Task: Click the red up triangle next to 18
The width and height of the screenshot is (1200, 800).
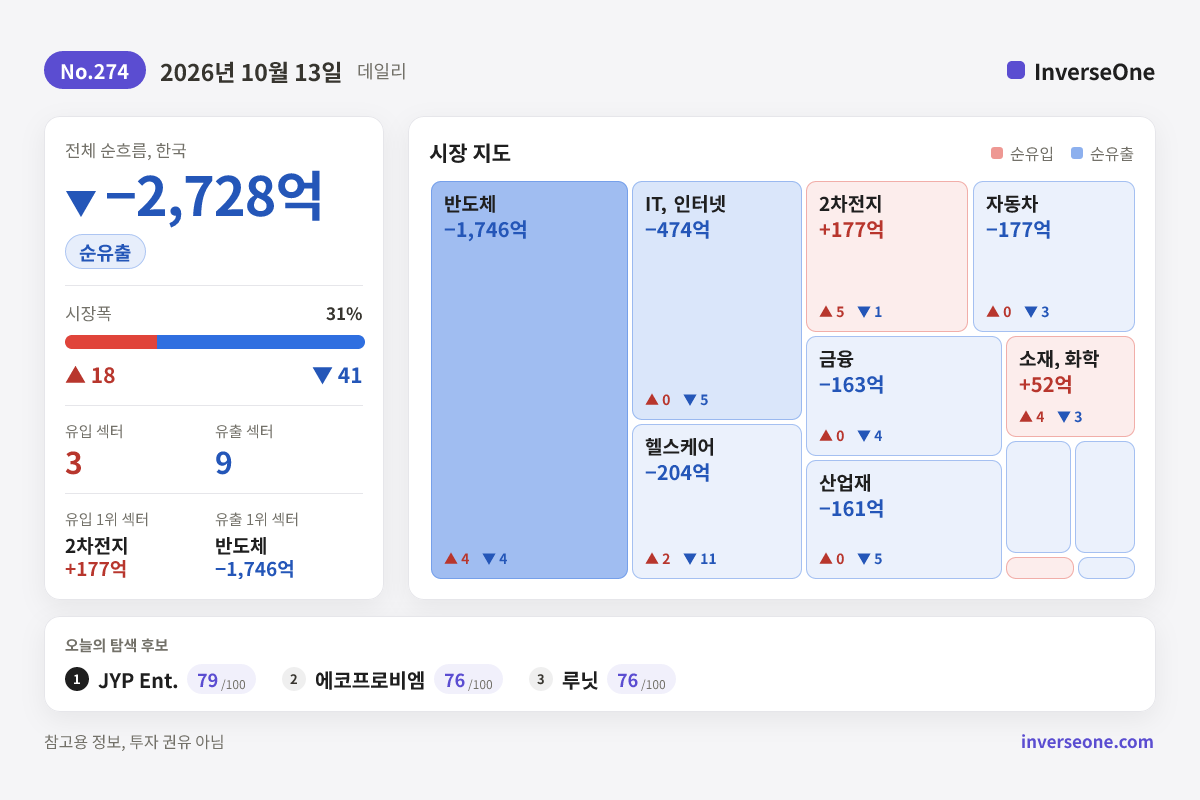Action: pos(75,374)
